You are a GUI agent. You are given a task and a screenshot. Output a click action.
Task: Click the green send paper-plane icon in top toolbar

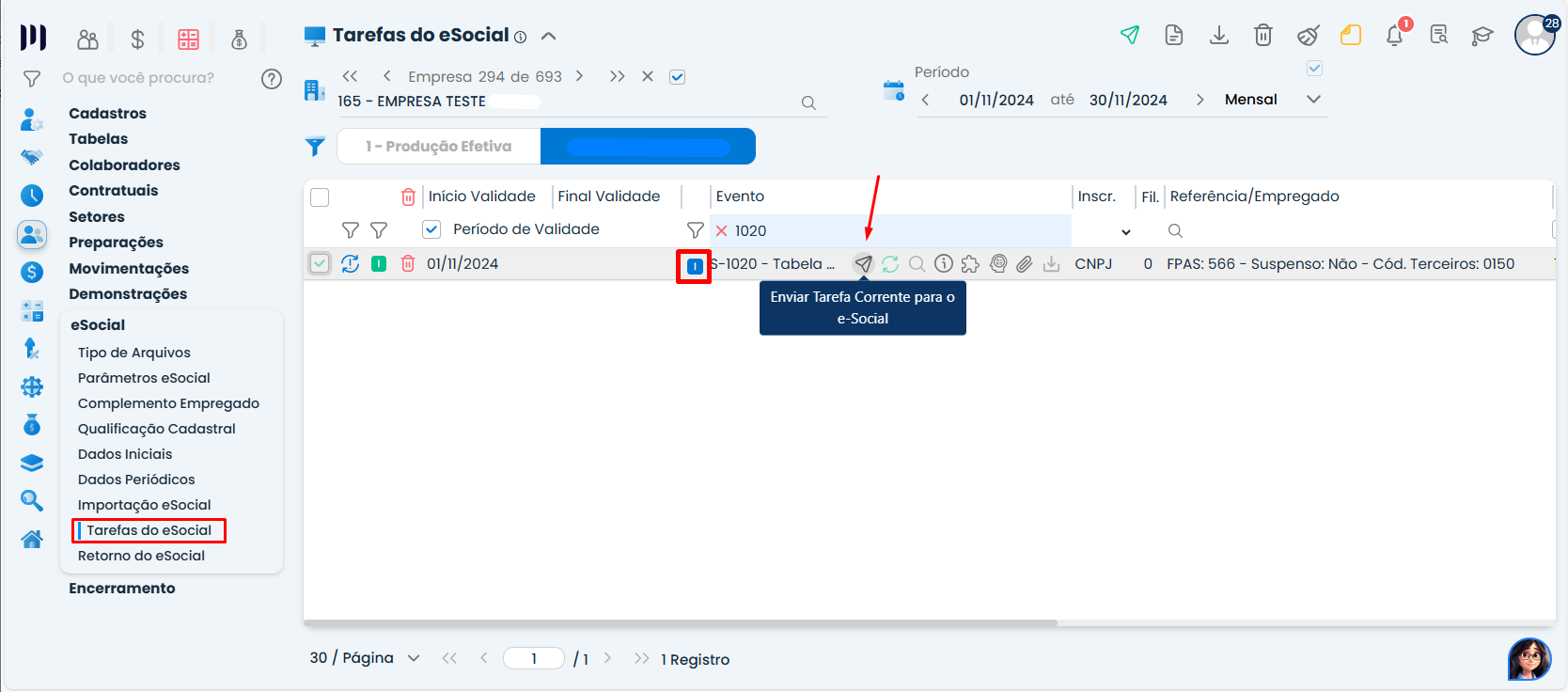(x=1130, y=36)
